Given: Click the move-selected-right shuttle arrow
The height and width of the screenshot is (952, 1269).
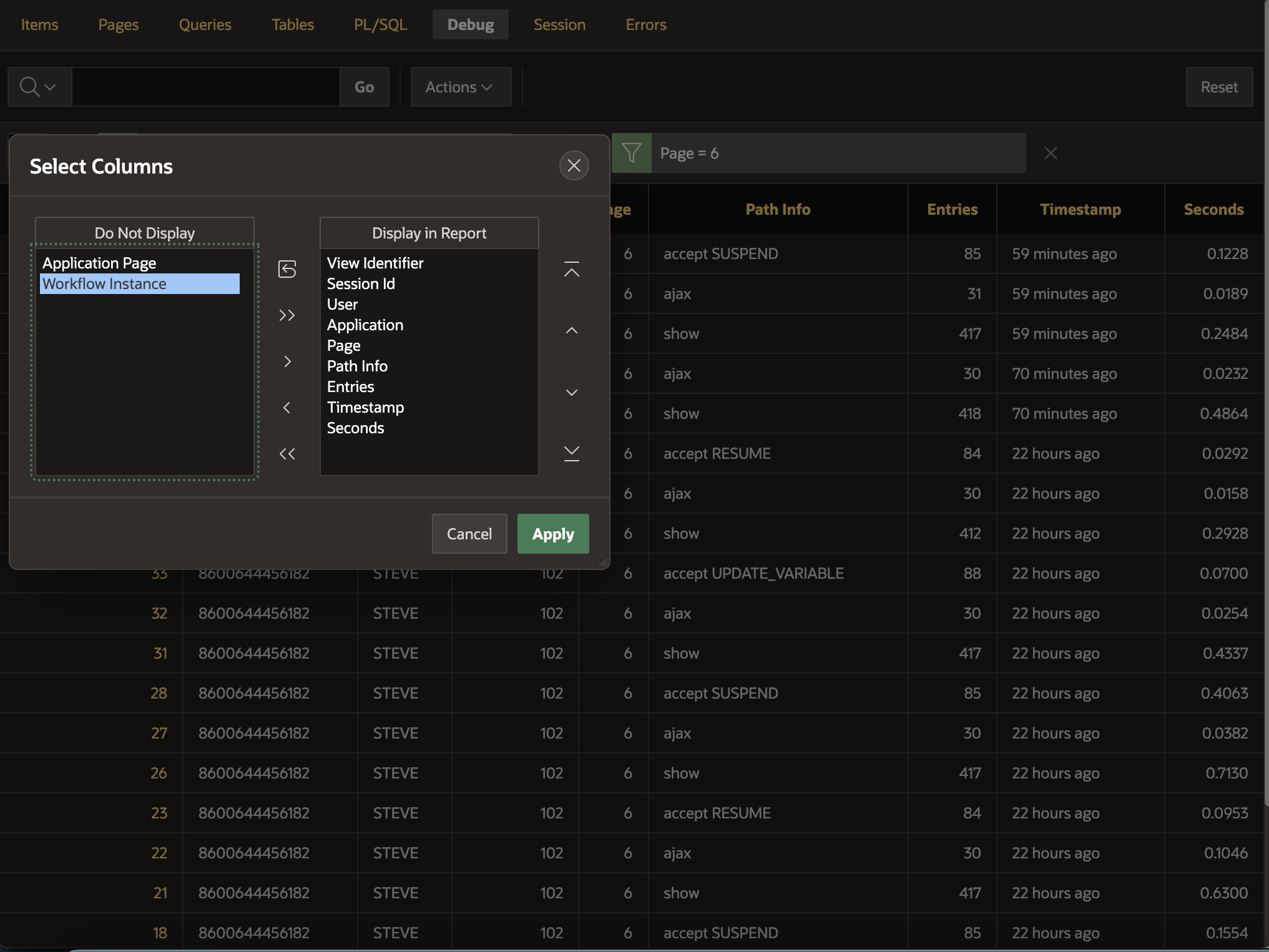Looking at the screenshot, I should point(287,361).
